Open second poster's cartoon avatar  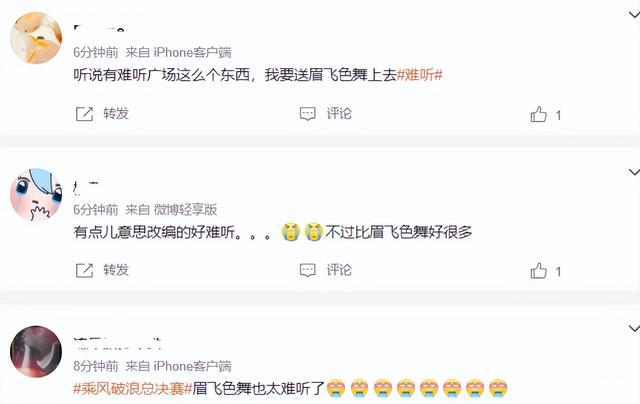(36, 195)
